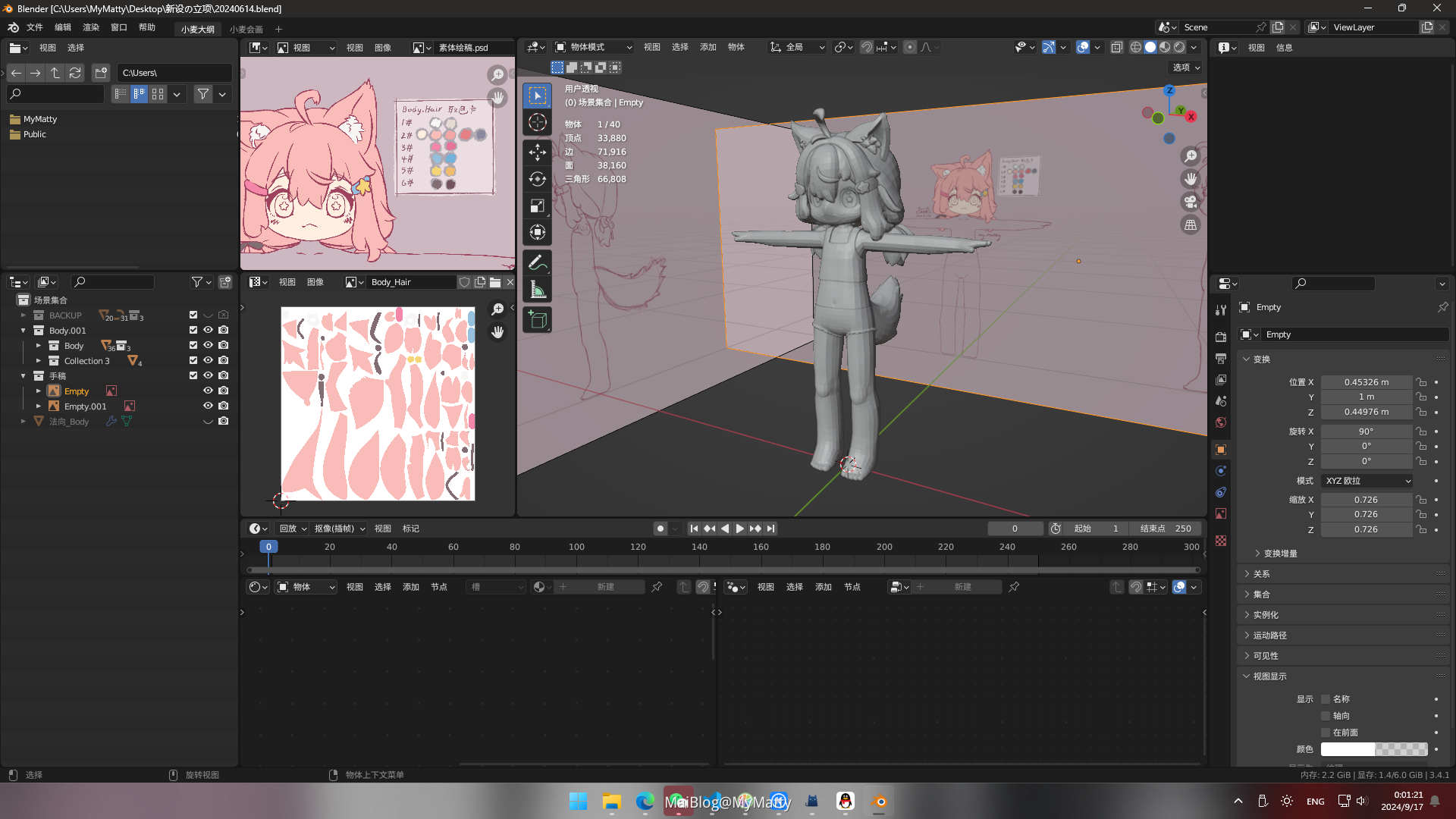The width and height of the screenshot is (1456, 819).
Task: Expand the 关系 panel
Action: 1345,574
